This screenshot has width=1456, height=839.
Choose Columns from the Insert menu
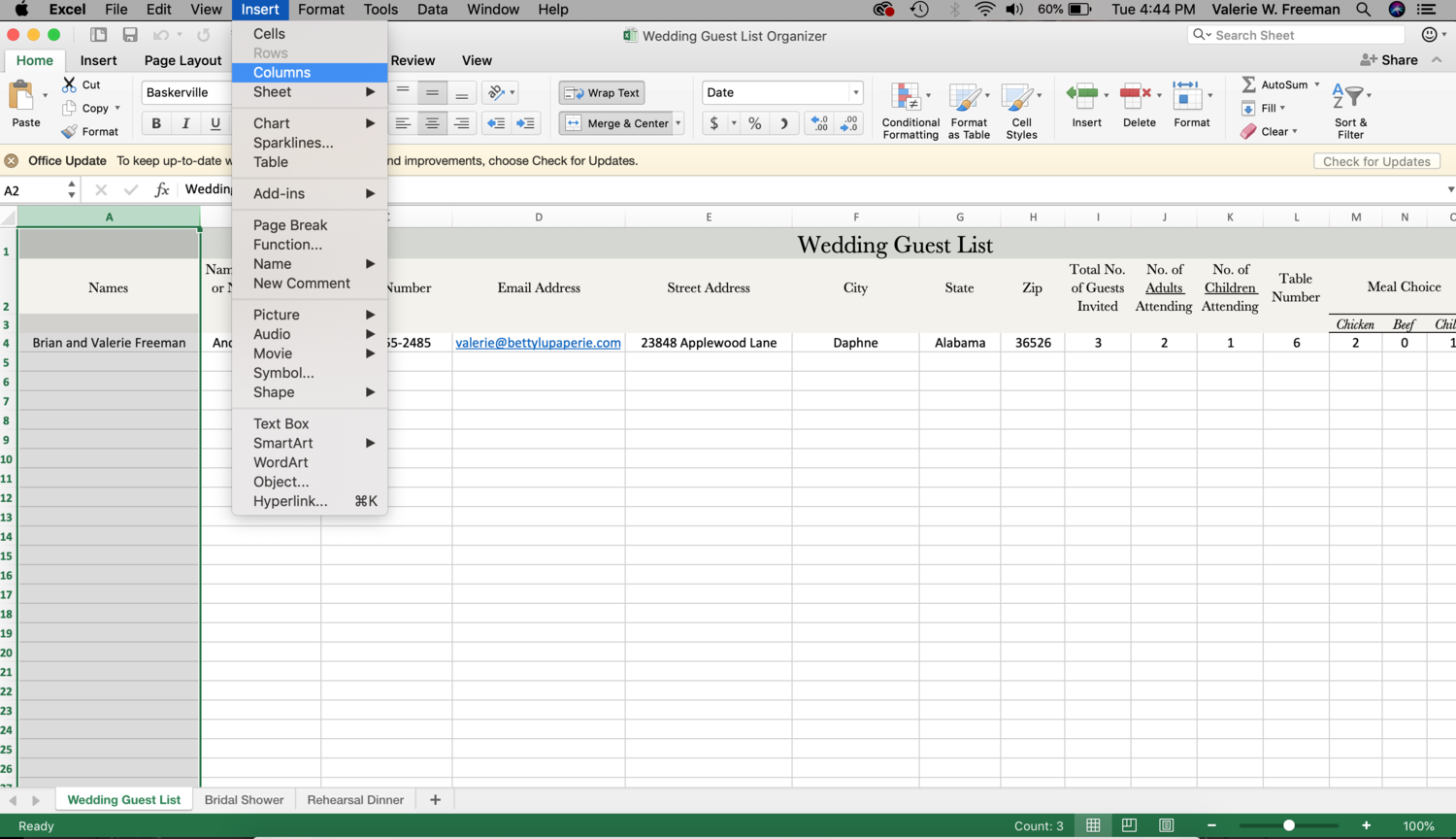tap(281, 72)
